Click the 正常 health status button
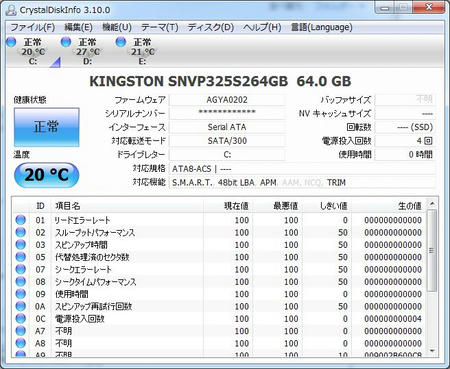The width and height of the screenshot is (450, 369). click(46, 127)
